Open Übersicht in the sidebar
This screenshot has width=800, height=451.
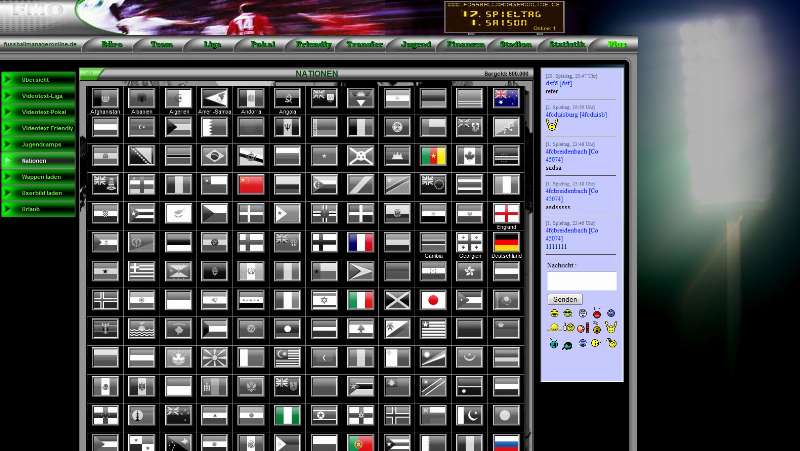click(x=39, y=80)
